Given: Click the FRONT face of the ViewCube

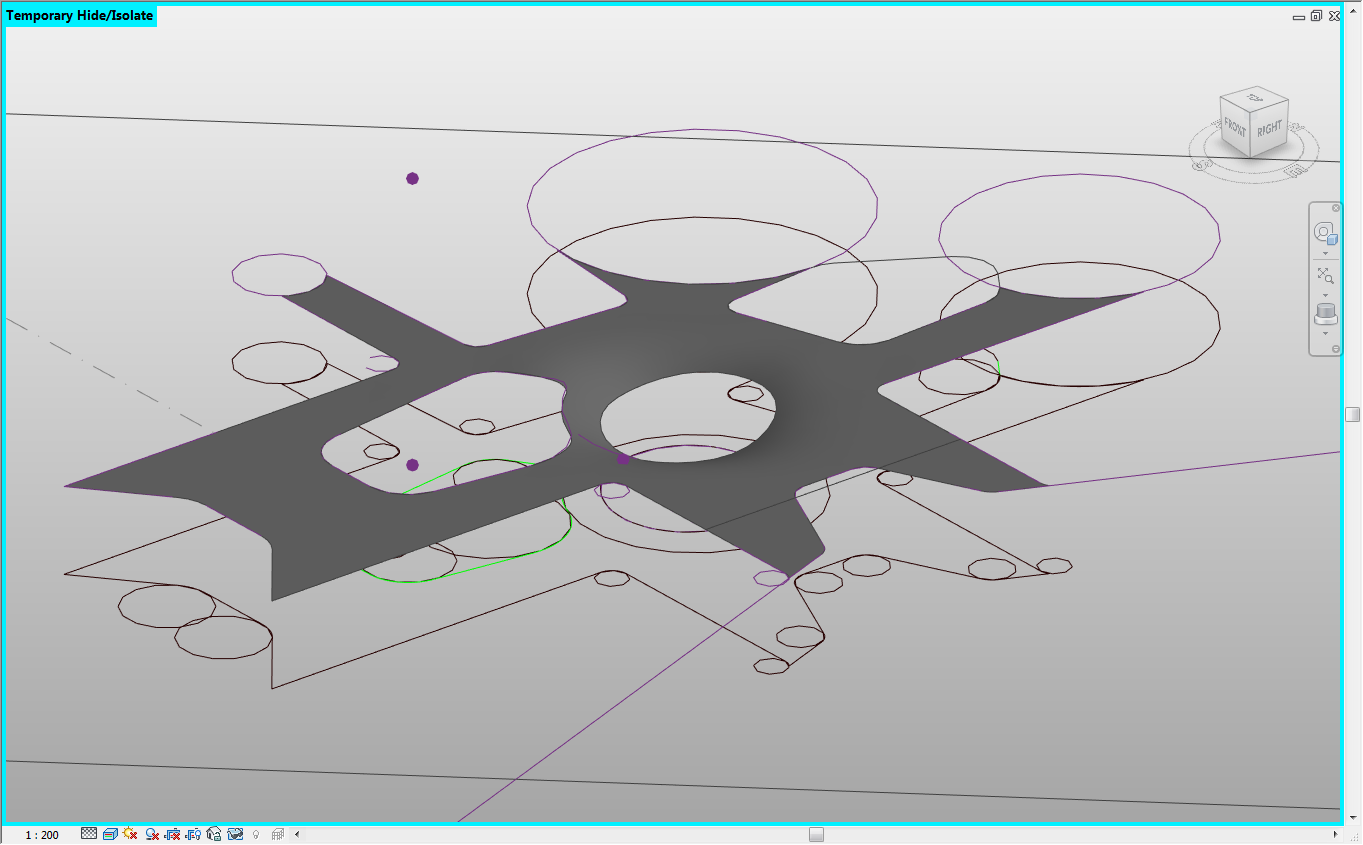Looking at the screenshot, I should click(x=1235, y=127).
